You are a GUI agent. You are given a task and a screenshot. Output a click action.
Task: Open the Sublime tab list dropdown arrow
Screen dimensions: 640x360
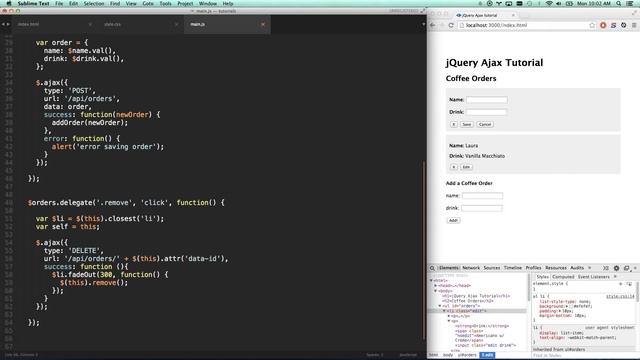[x=423, y=24]
